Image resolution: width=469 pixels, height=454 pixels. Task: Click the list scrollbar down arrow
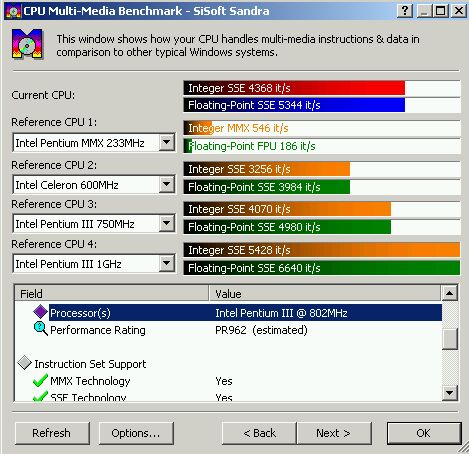(449, 393)
